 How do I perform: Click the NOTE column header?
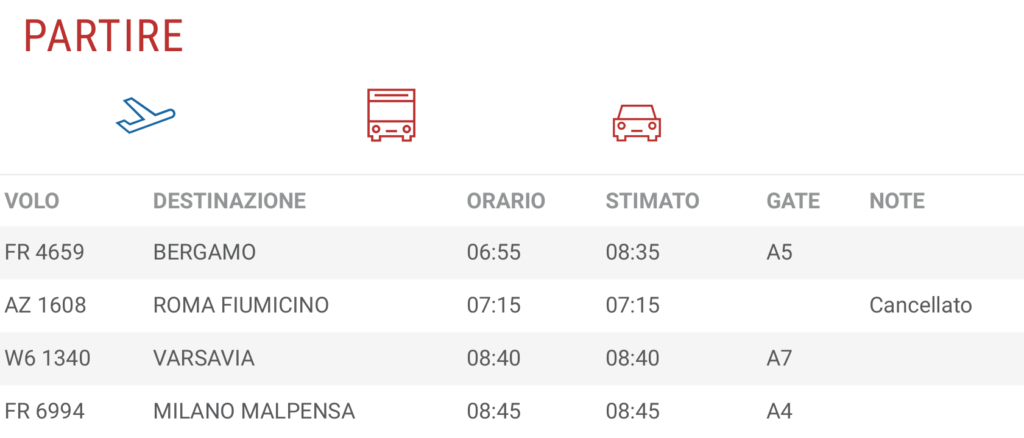click(897, 201)
